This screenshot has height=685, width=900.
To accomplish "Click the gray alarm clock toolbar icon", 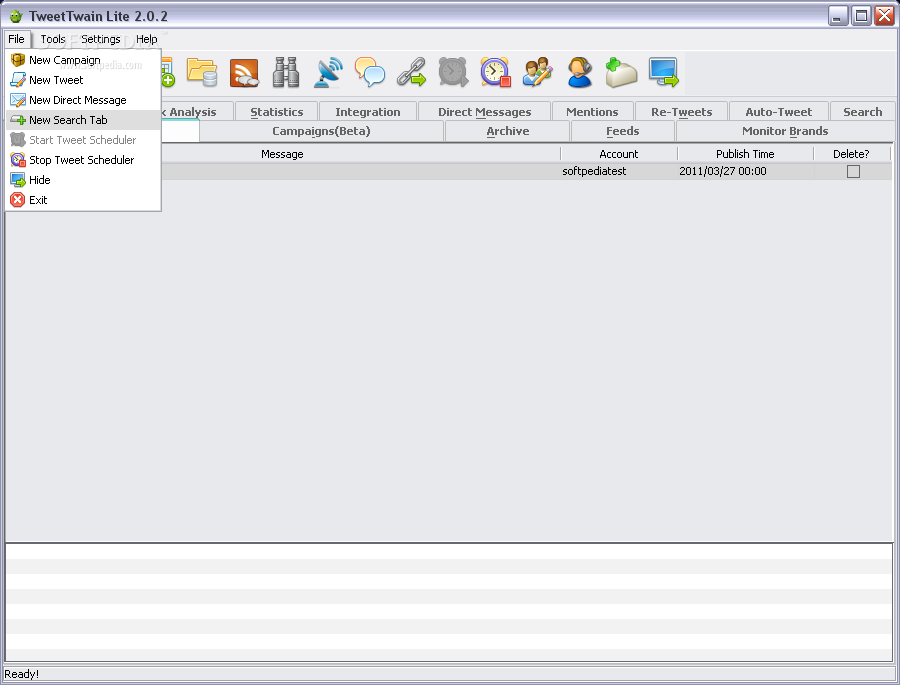I will click(453, 72).
